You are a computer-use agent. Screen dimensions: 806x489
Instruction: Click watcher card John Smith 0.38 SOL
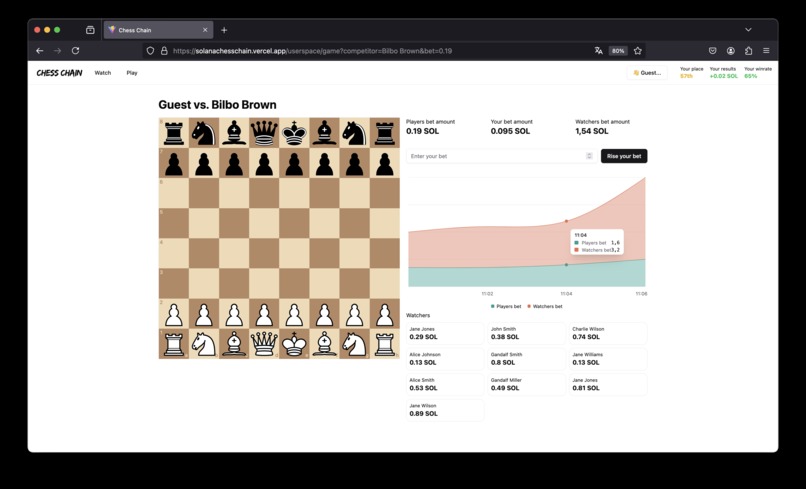tap(526, 333)
